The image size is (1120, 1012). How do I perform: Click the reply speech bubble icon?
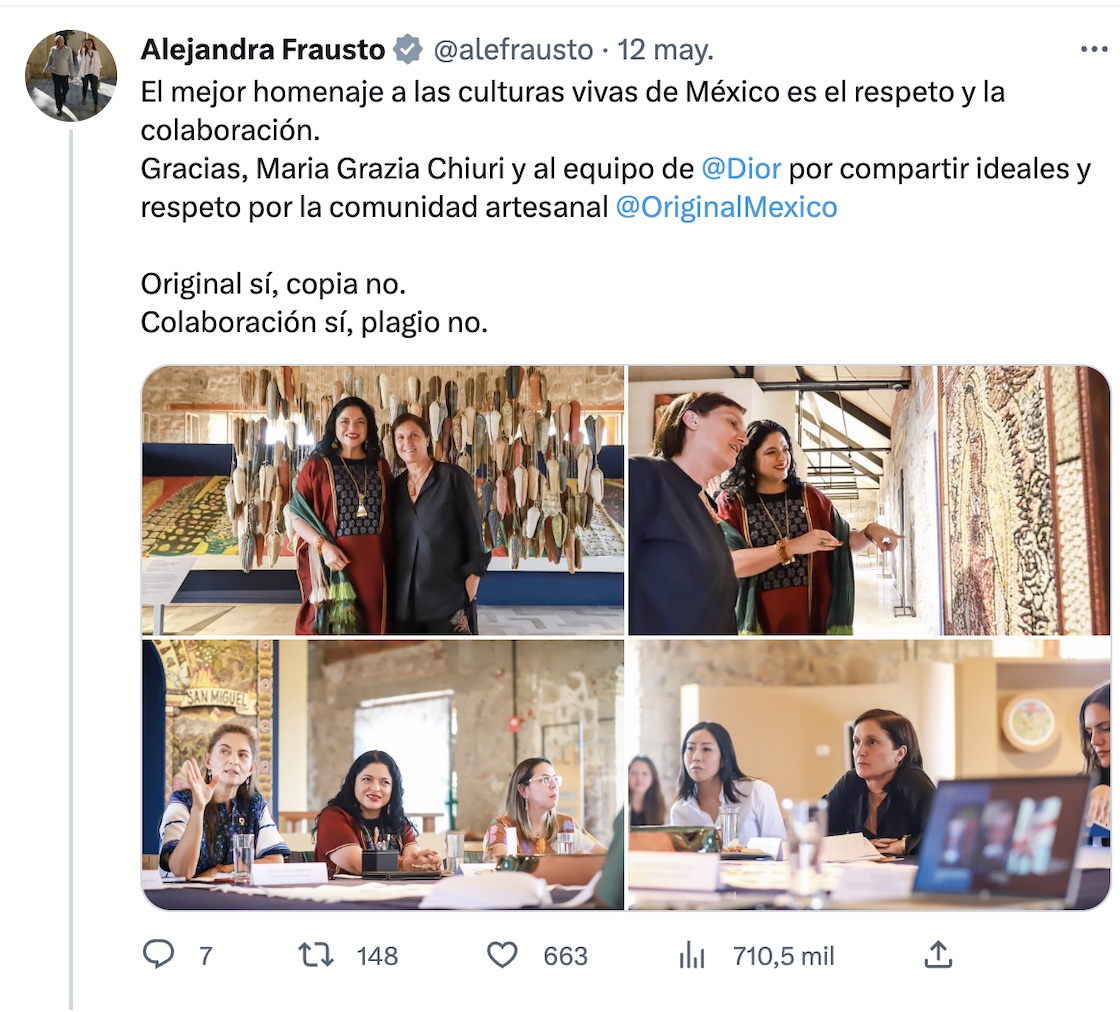(158, 955)
